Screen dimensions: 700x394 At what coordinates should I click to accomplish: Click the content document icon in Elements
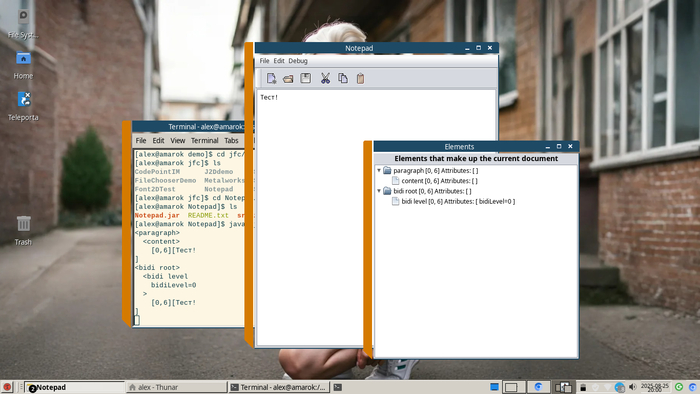[395, 181]
